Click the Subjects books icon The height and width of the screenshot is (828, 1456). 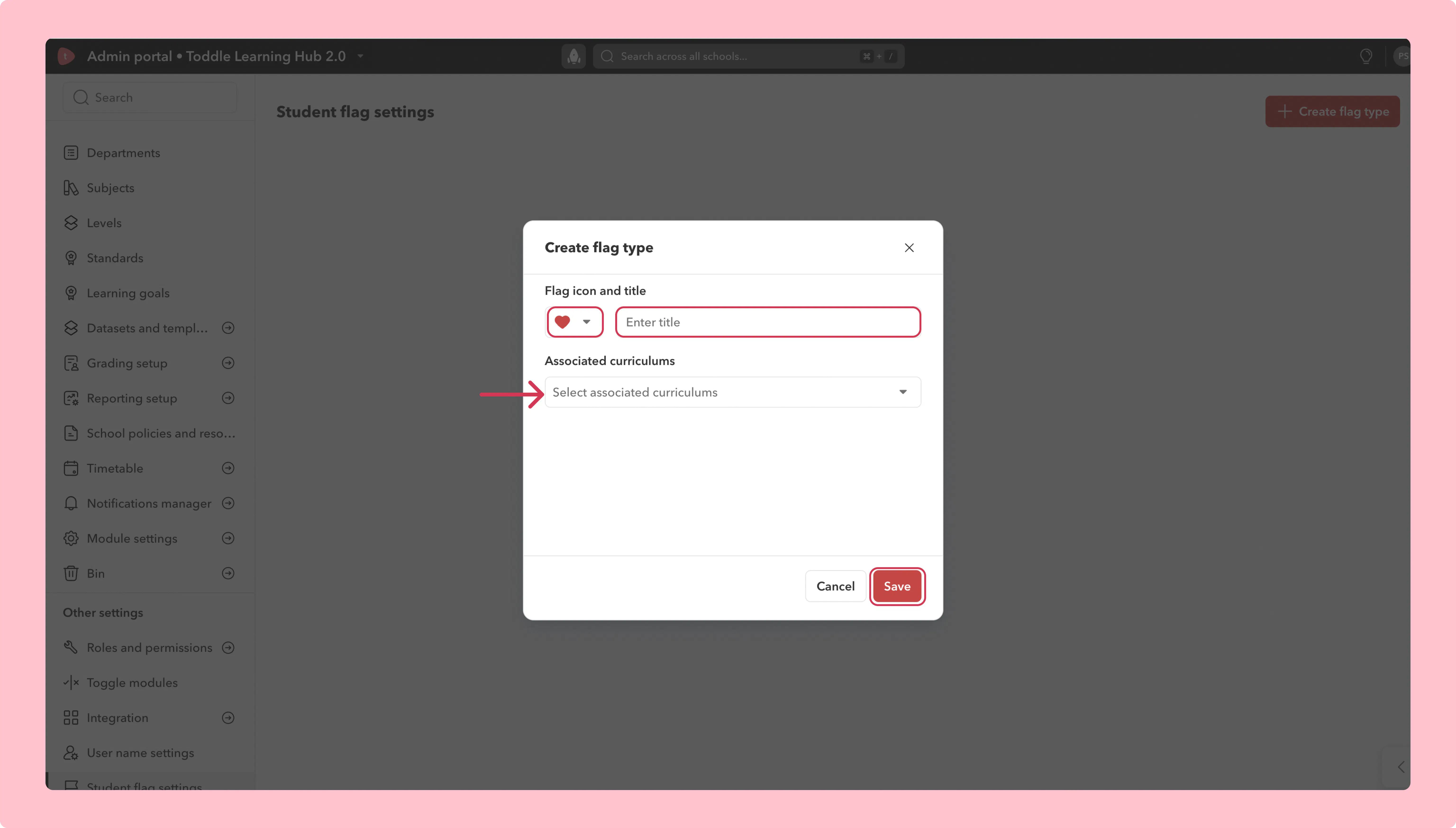[71, 188]
